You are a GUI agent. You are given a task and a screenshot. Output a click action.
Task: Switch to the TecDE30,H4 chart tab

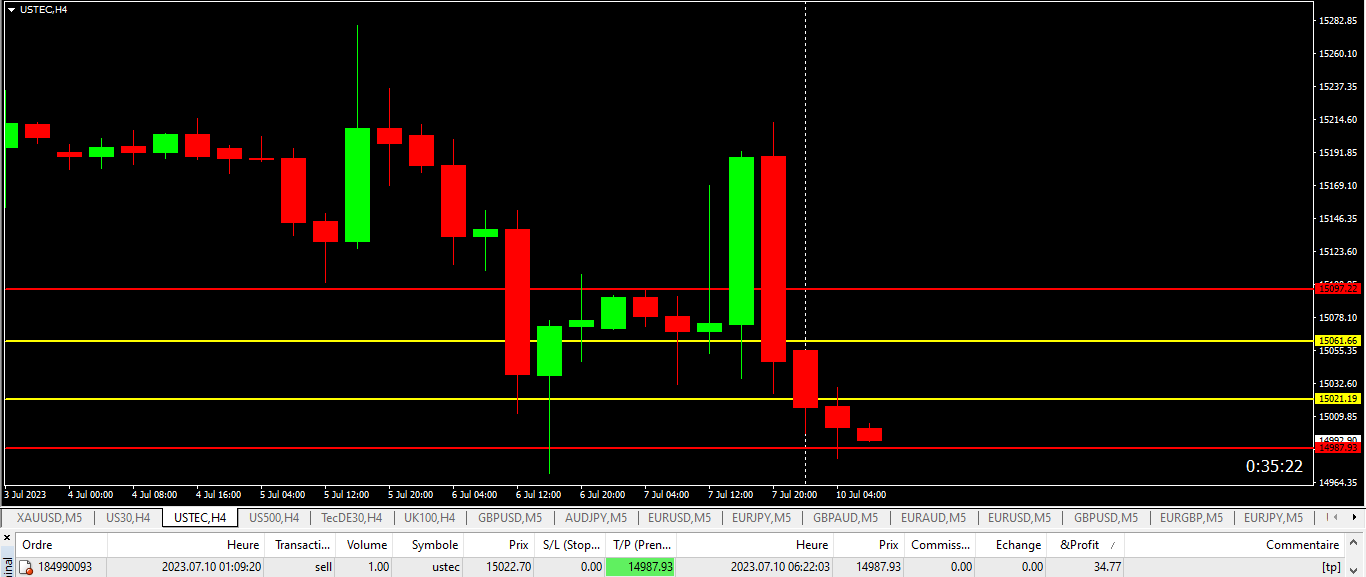point(351,518)
